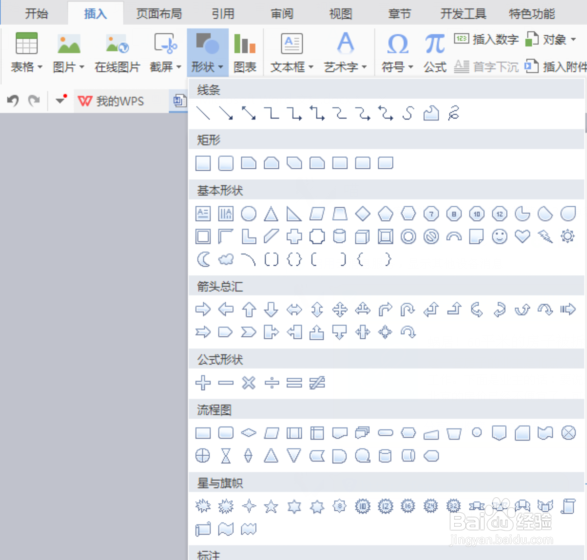Click the undo icon
The height and width of the screenshot is (560, 587).
[x=13, y=100]
